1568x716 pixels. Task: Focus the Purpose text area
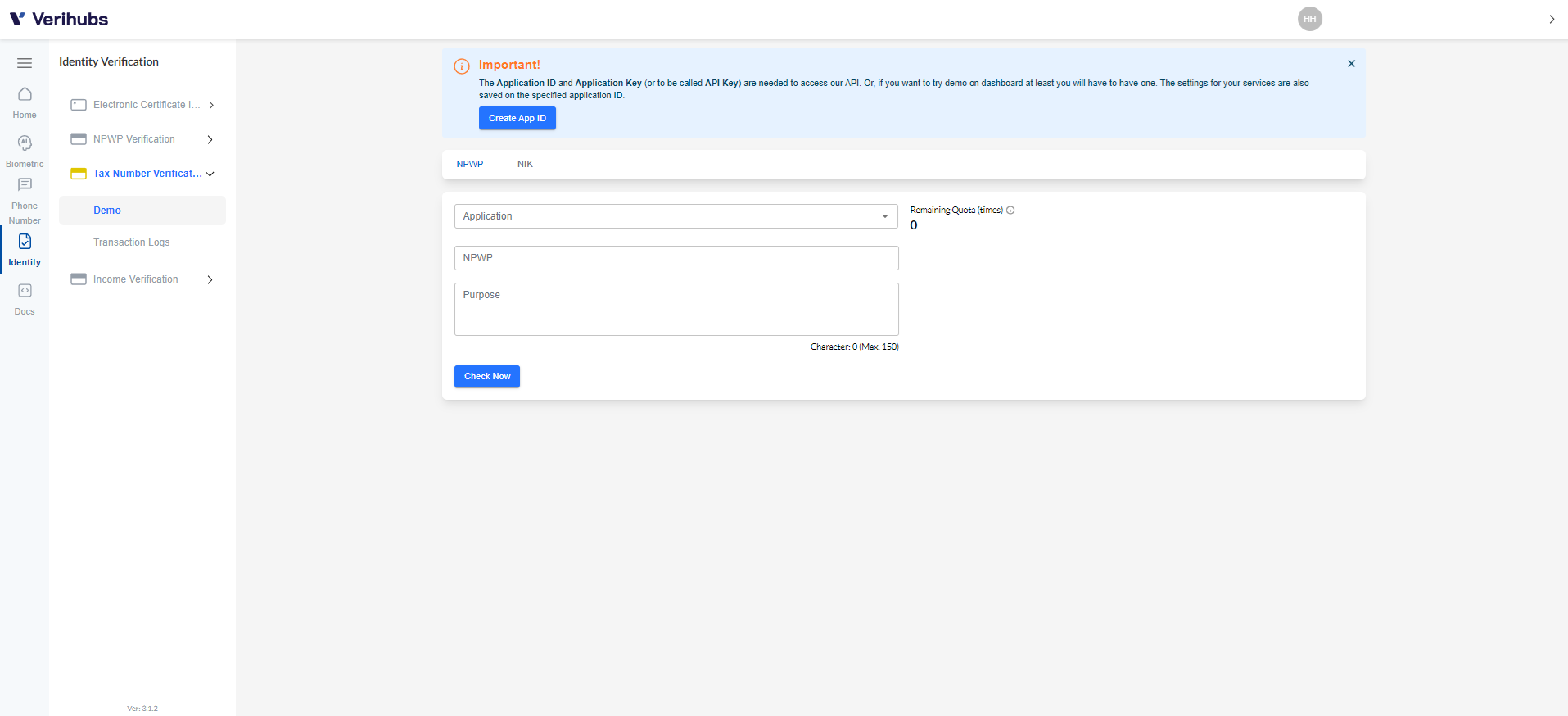(676, 309)
